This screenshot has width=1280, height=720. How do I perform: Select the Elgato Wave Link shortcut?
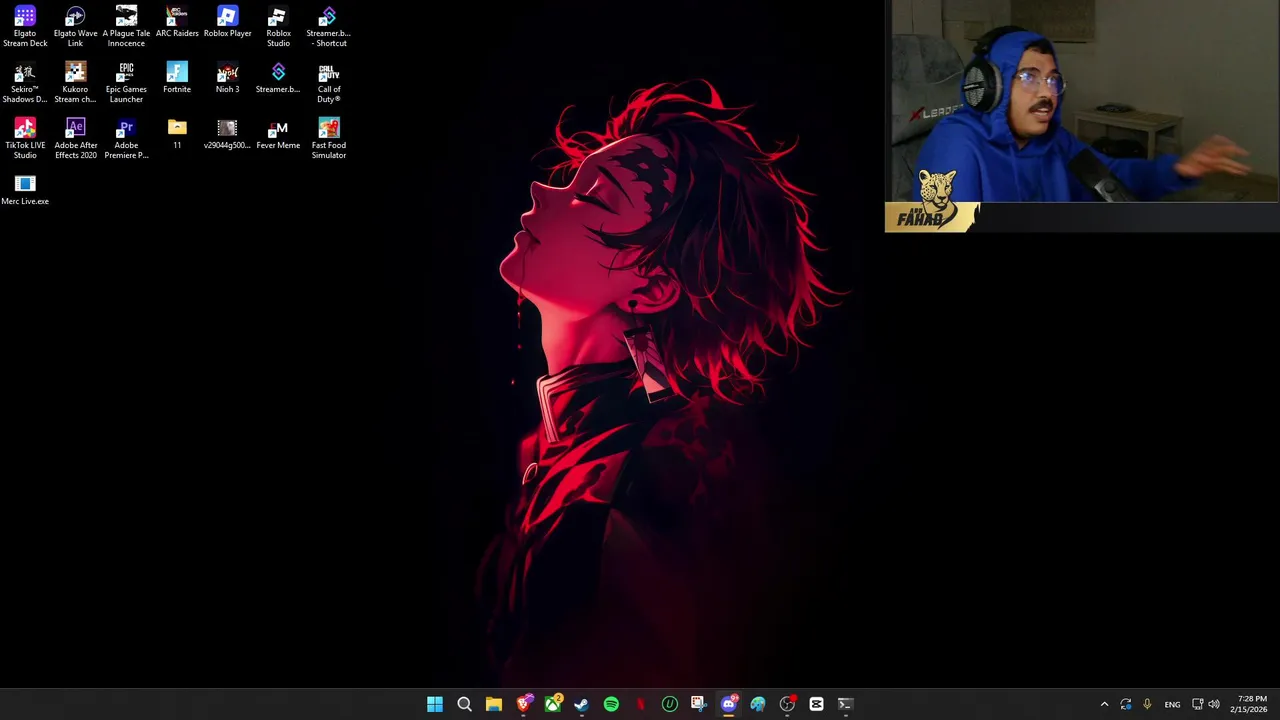[x=75, y=27]
